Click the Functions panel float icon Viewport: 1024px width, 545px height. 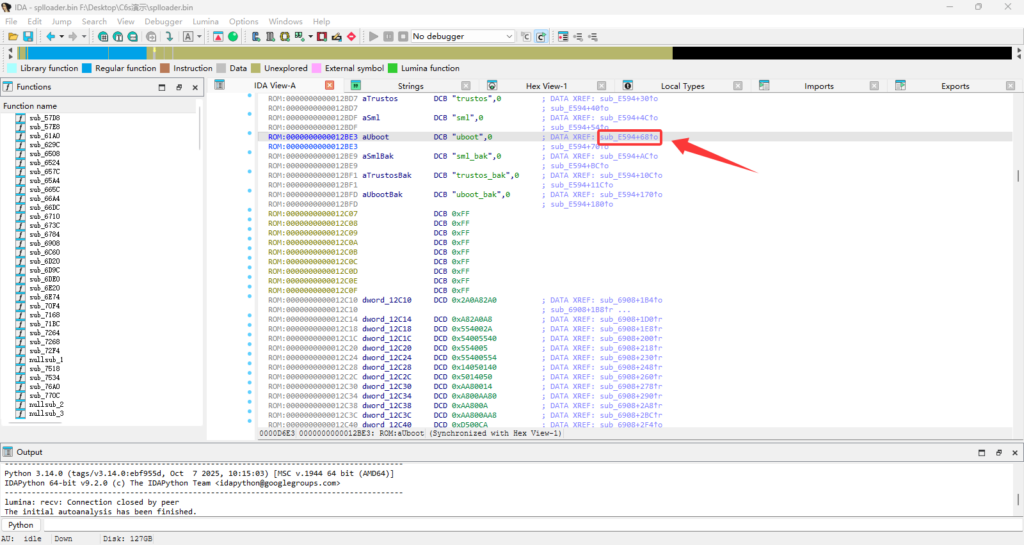178,87
